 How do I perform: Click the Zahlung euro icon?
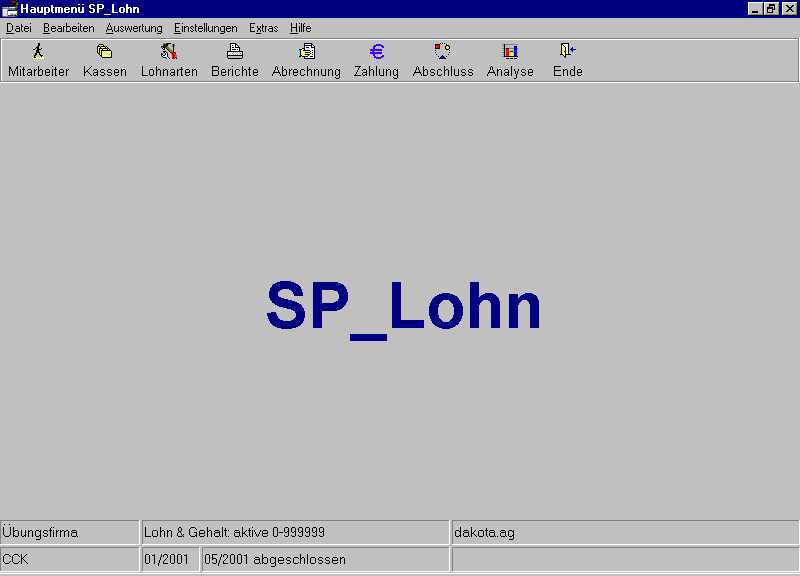click(x=376, y=52)
